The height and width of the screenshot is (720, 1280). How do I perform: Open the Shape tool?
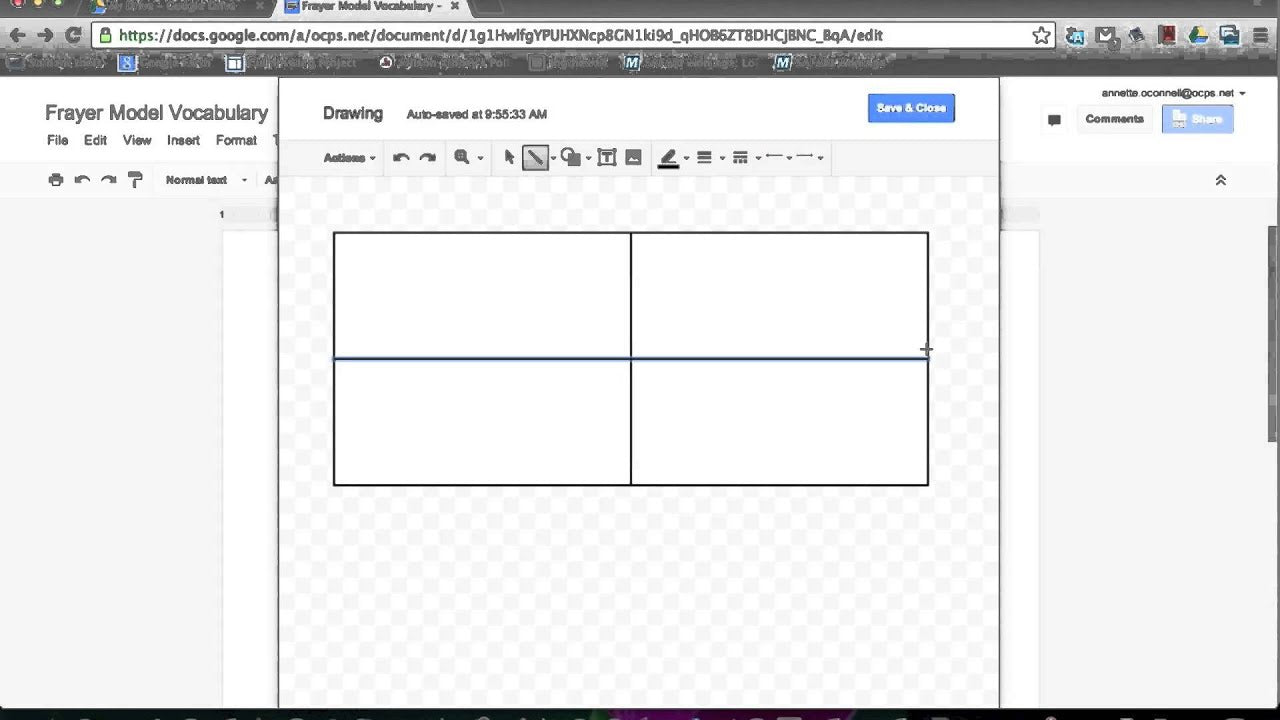pyautogui.click(x=571, y=158)
